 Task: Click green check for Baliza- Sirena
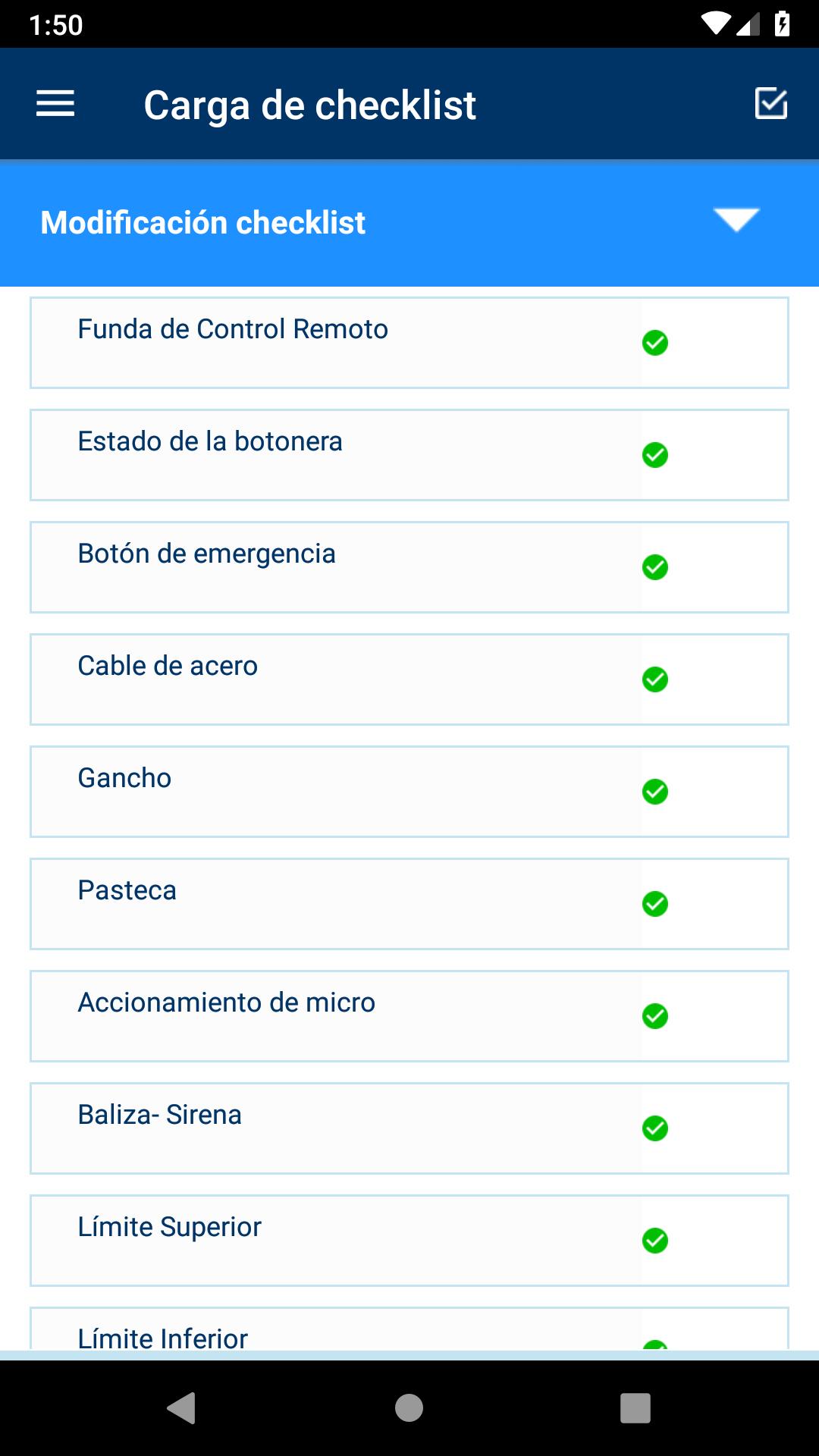[655, 1128]
